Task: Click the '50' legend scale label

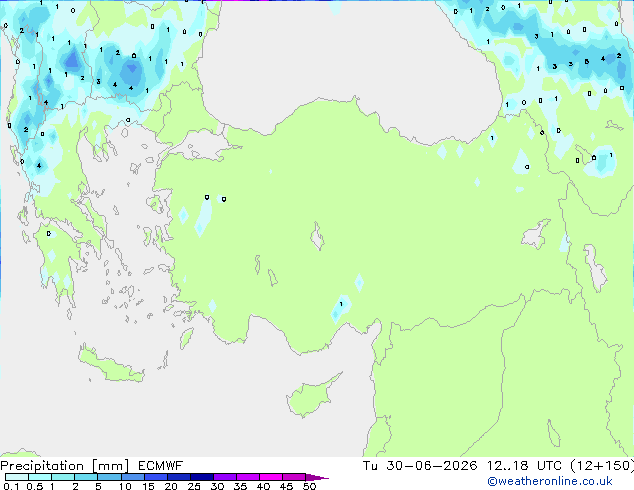Action: click(309, 486)
